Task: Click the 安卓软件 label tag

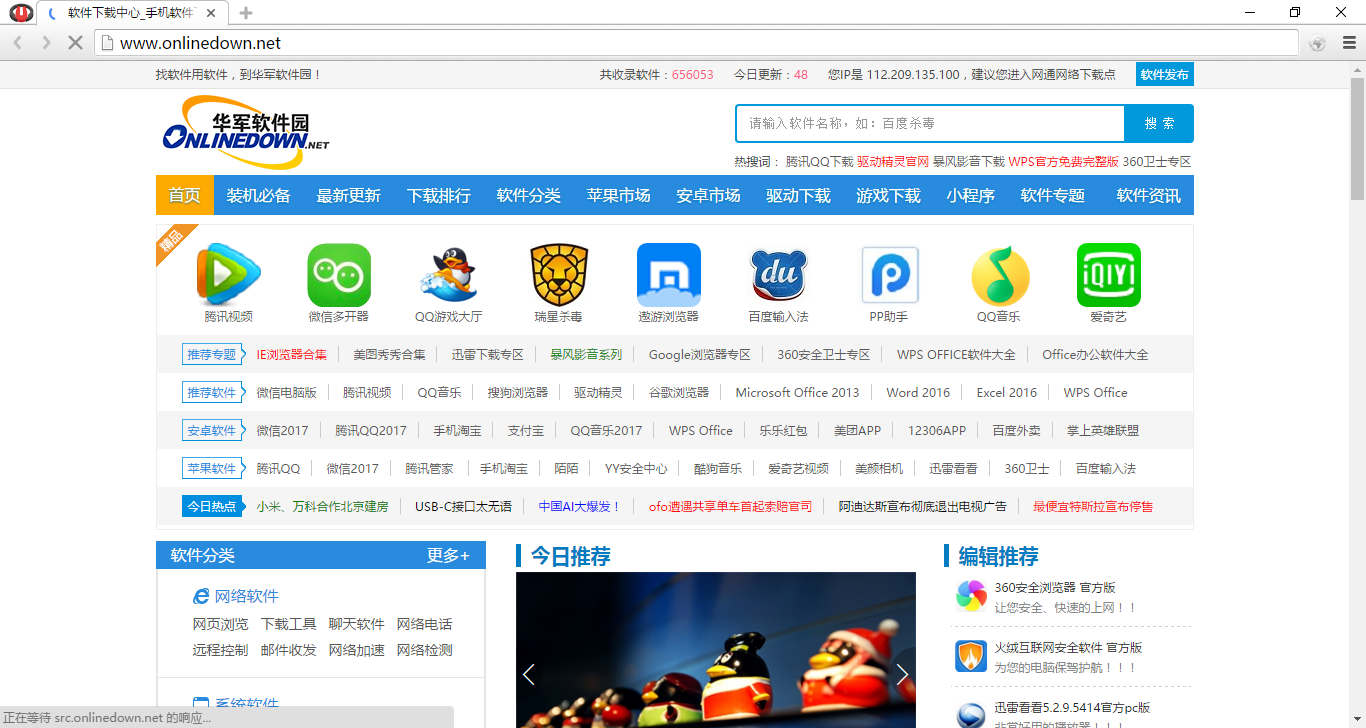Action: [212, 430]
